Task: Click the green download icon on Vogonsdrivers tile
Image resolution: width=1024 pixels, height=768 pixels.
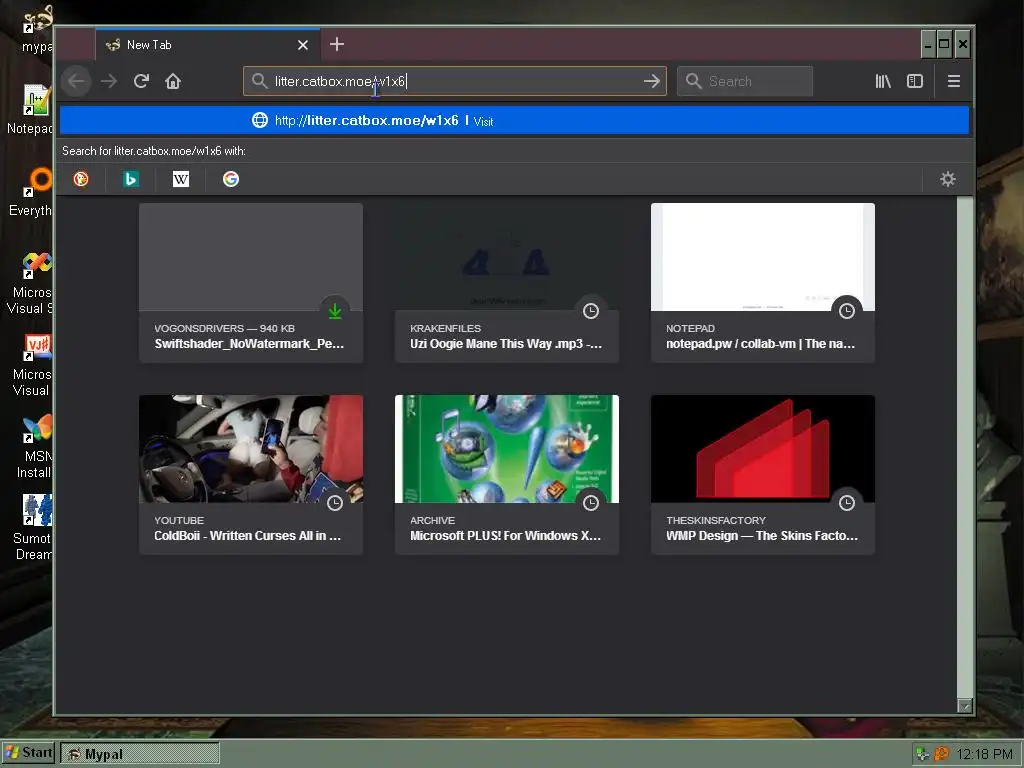Action: tap(335, 311)
